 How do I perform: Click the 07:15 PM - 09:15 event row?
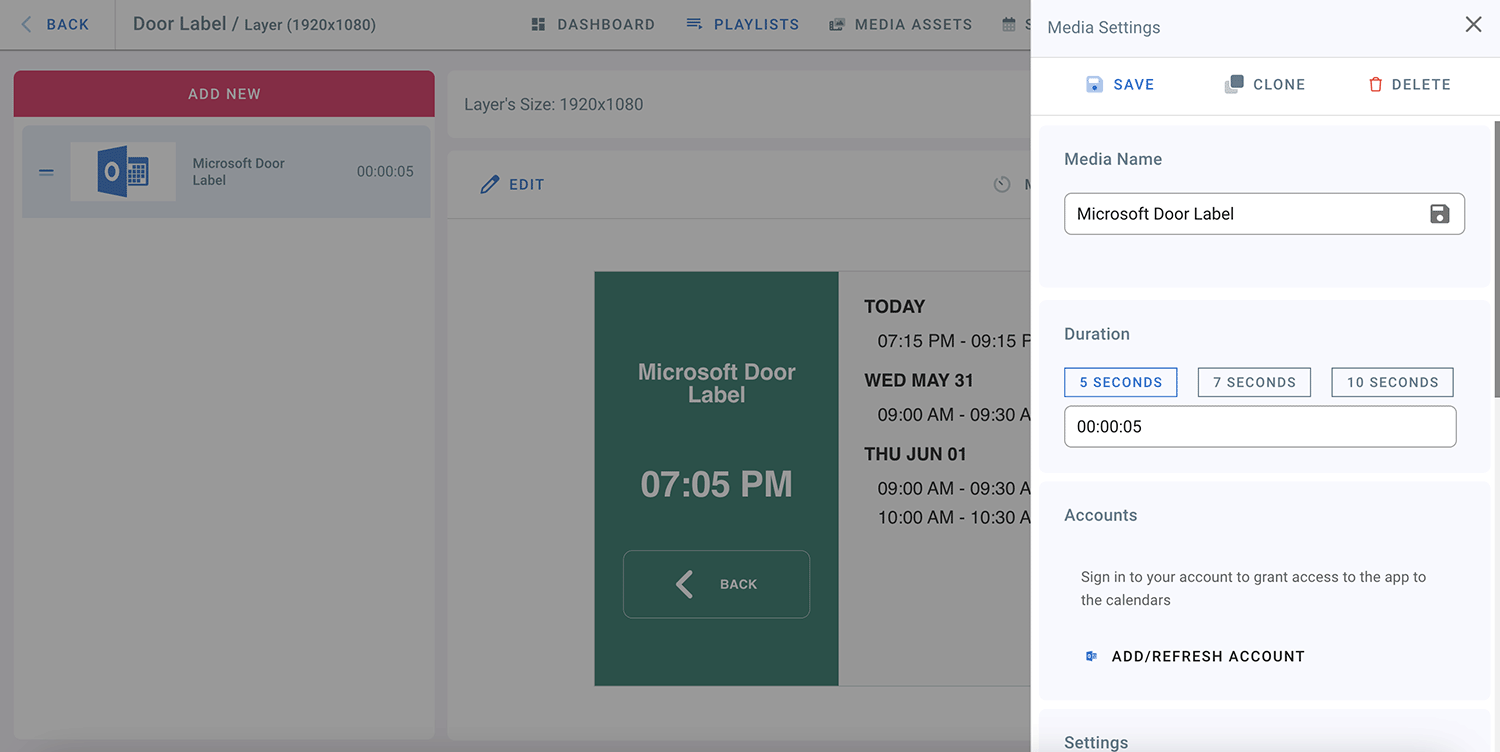point(954,341)
